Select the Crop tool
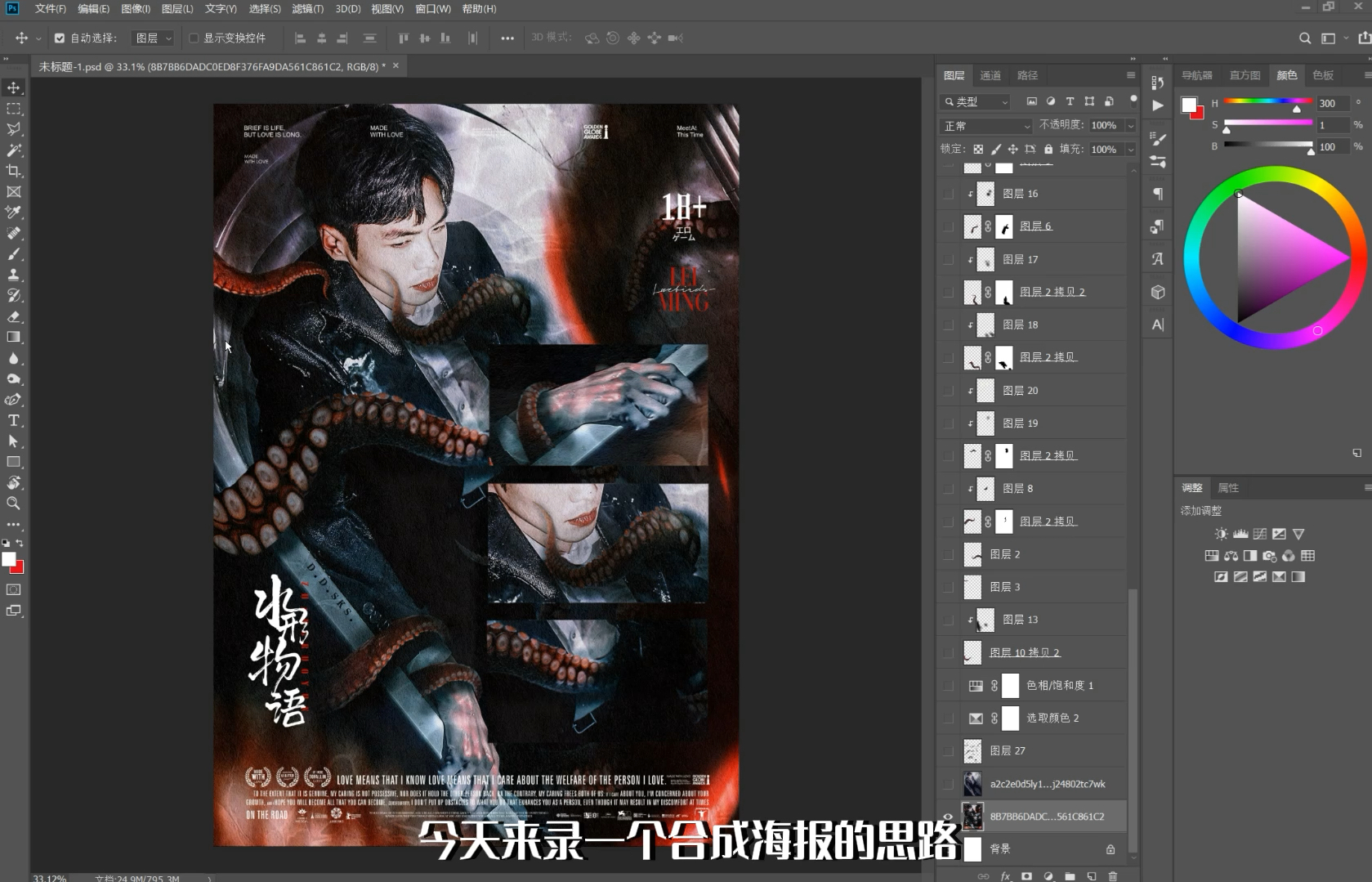Screen dimensions: 1372x882 click(x=14, y=171)
